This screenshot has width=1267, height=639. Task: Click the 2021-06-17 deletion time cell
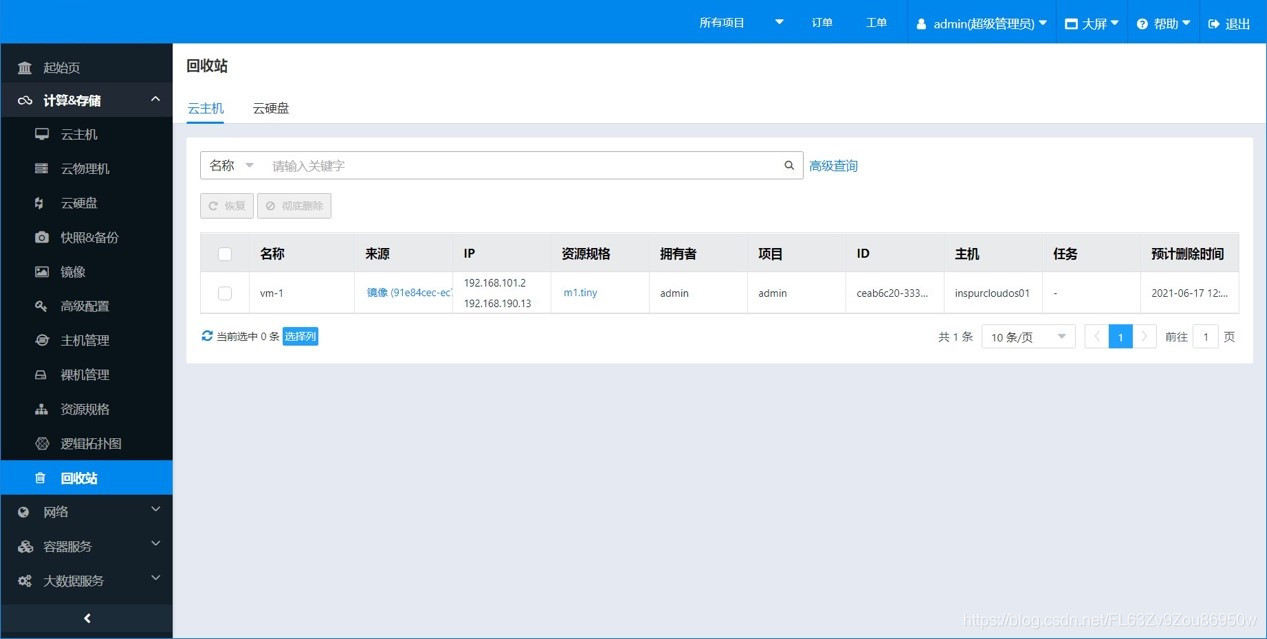(1191, 293)
